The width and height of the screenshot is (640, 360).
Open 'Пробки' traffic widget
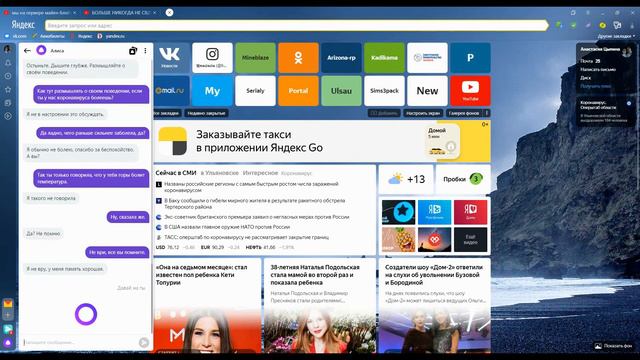pyautogui.click(x=463, y=179)
